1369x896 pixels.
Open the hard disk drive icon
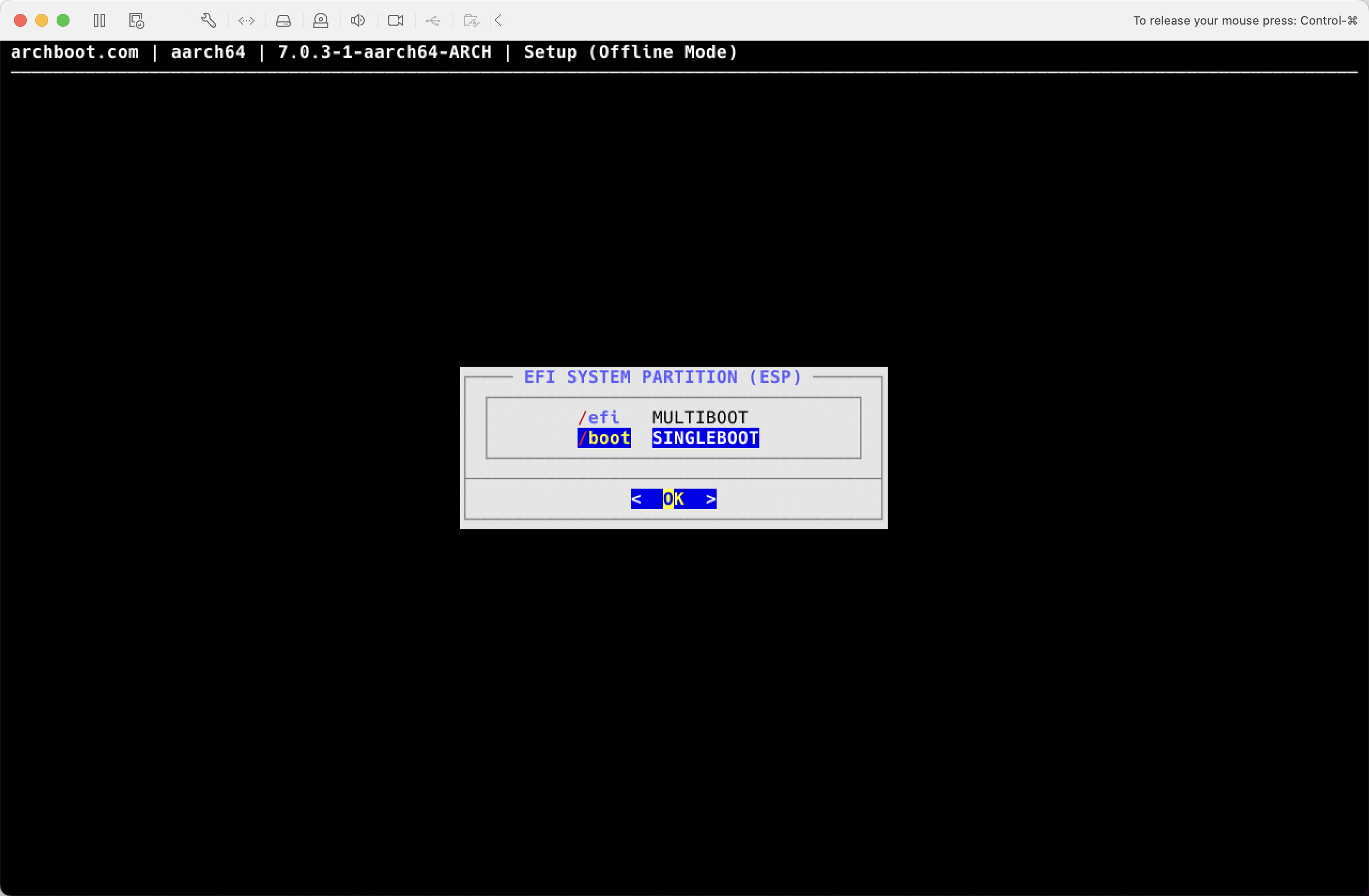[283, 21]
